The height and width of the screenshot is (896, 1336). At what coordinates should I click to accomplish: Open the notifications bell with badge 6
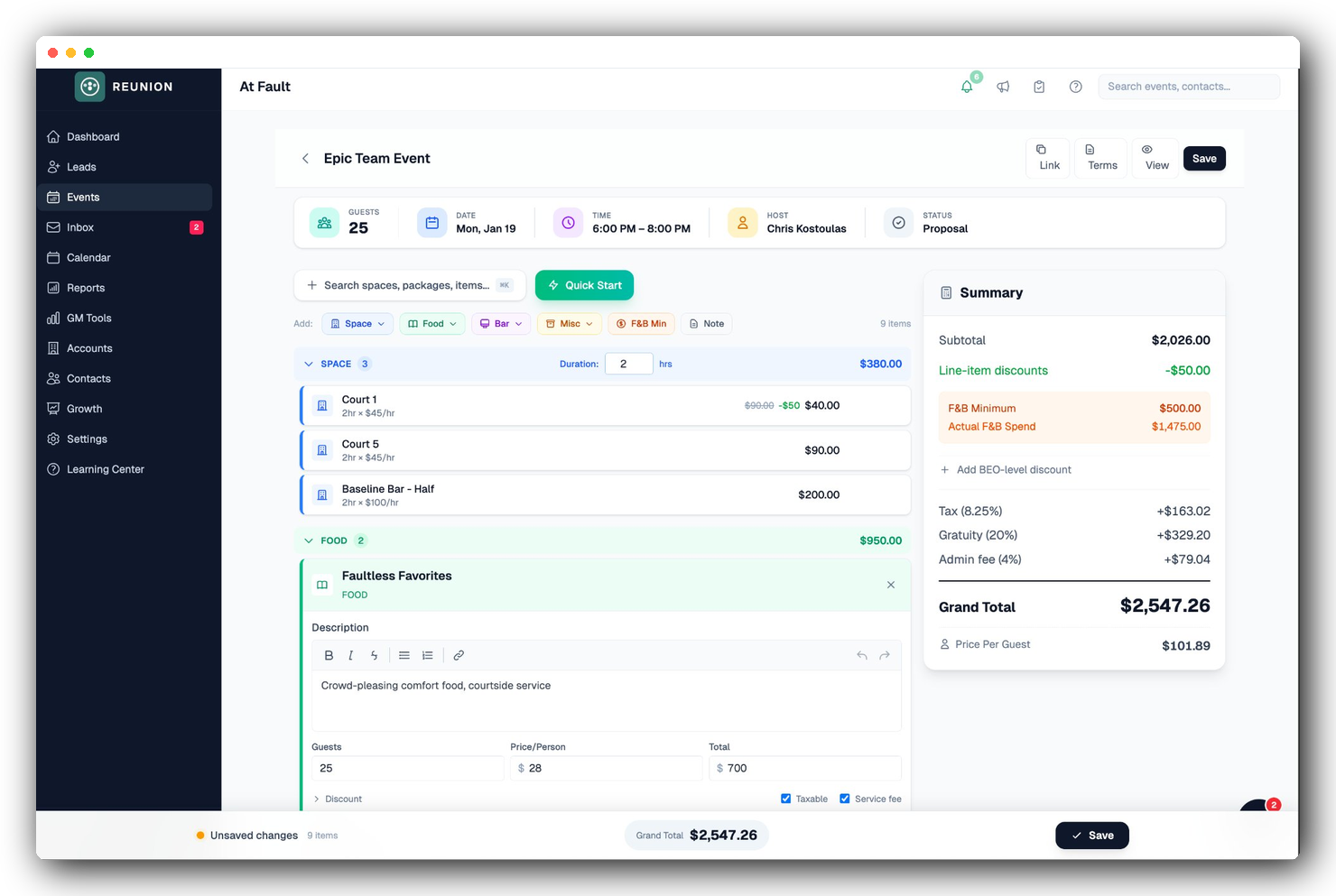coord(966,86)
